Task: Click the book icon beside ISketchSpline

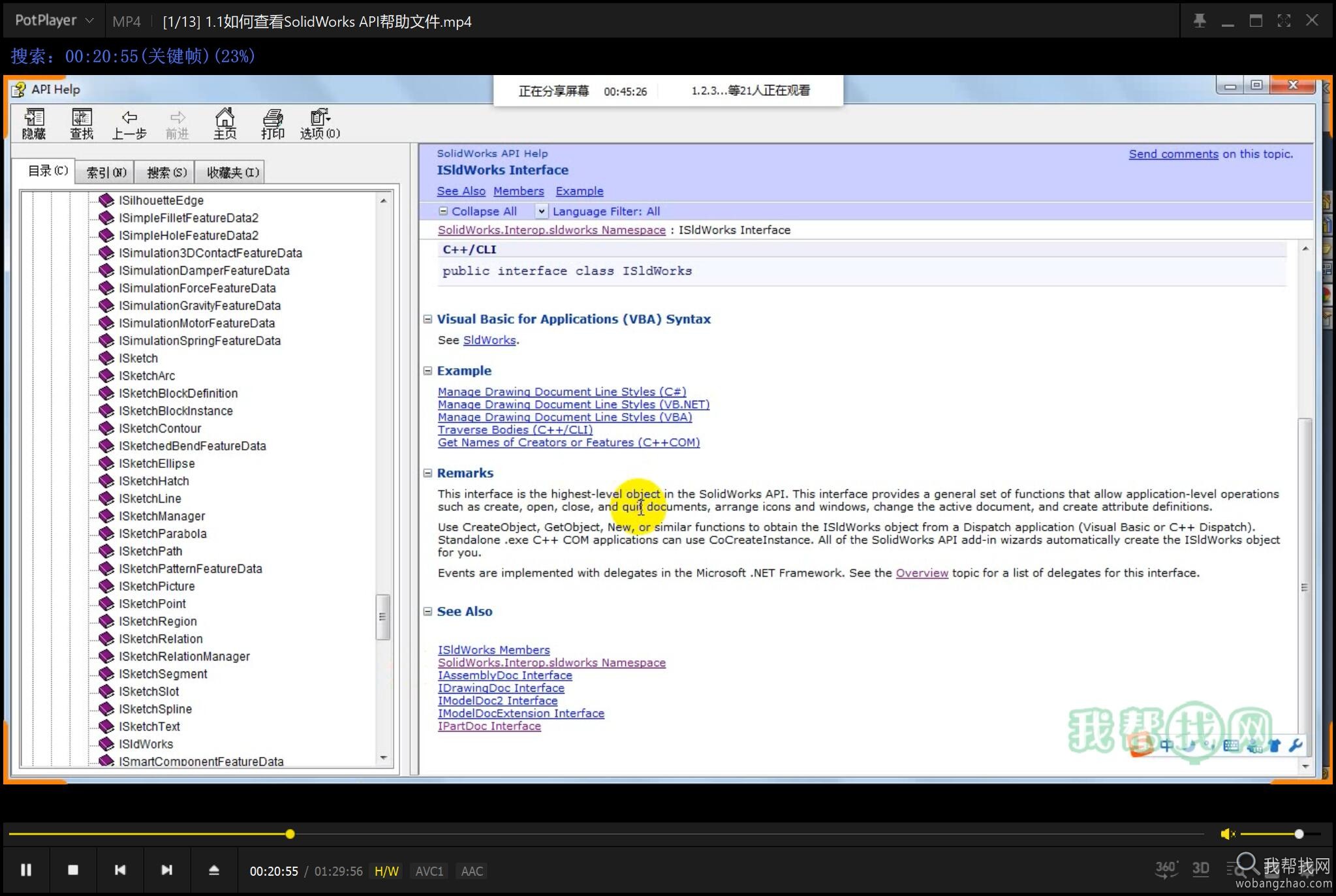Action: (x=106, y=709)
